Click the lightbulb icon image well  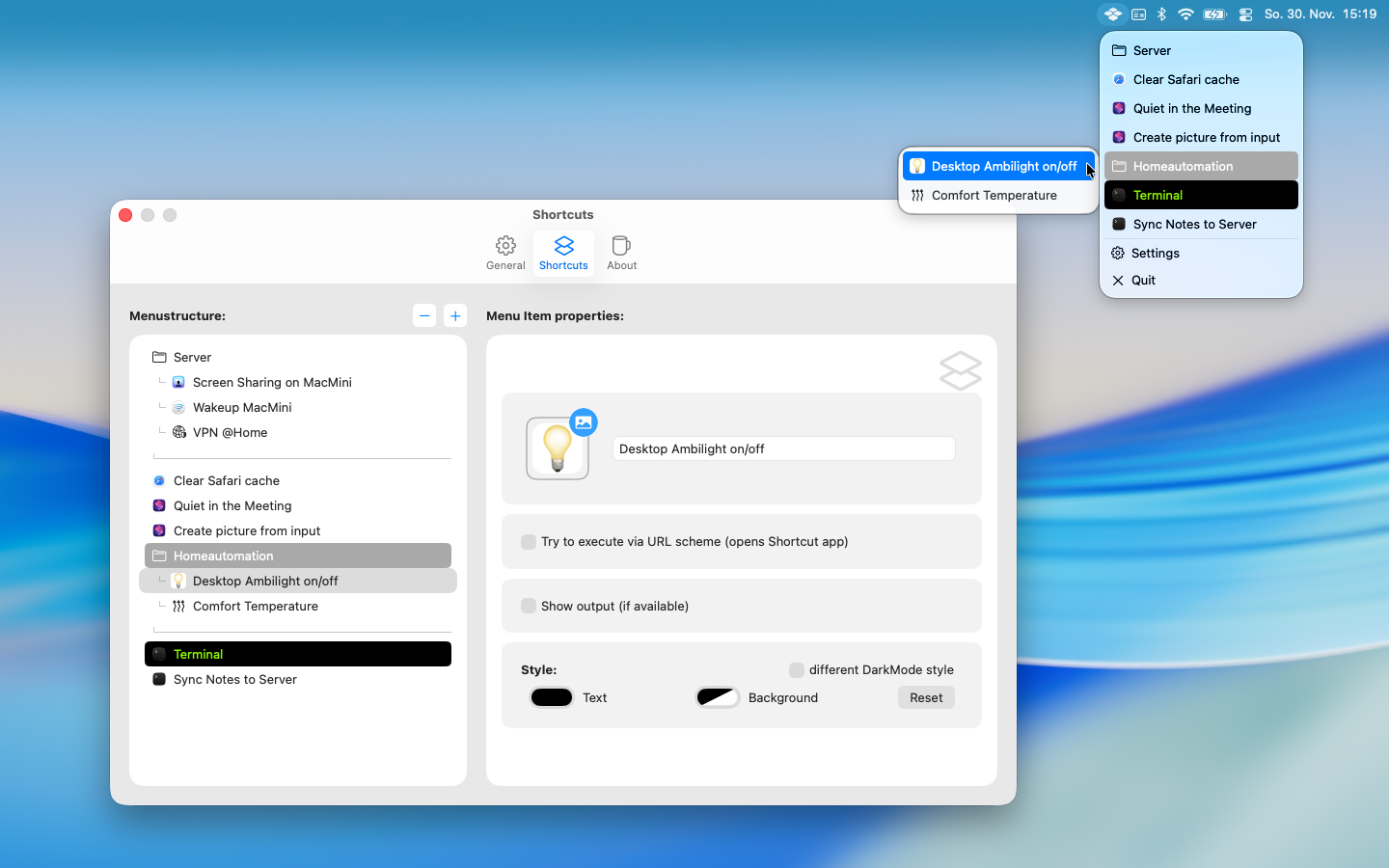click(557, 448)
